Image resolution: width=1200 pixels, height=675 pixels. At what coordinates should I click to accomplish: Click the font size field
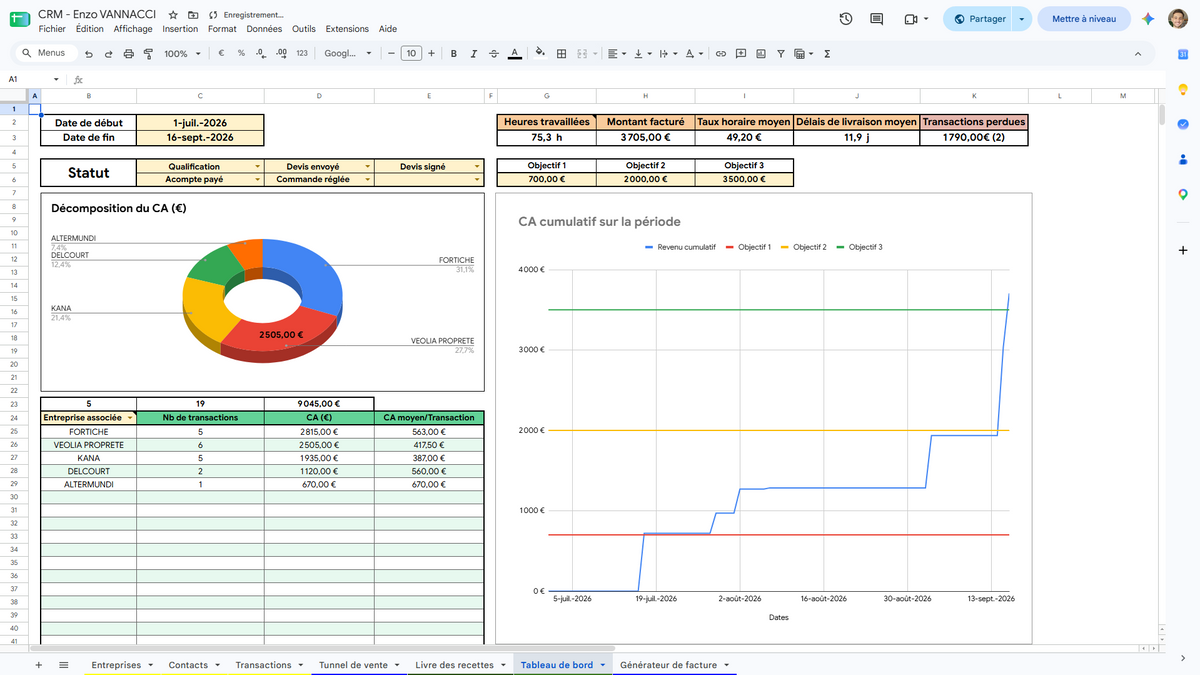tap(411, 54)
